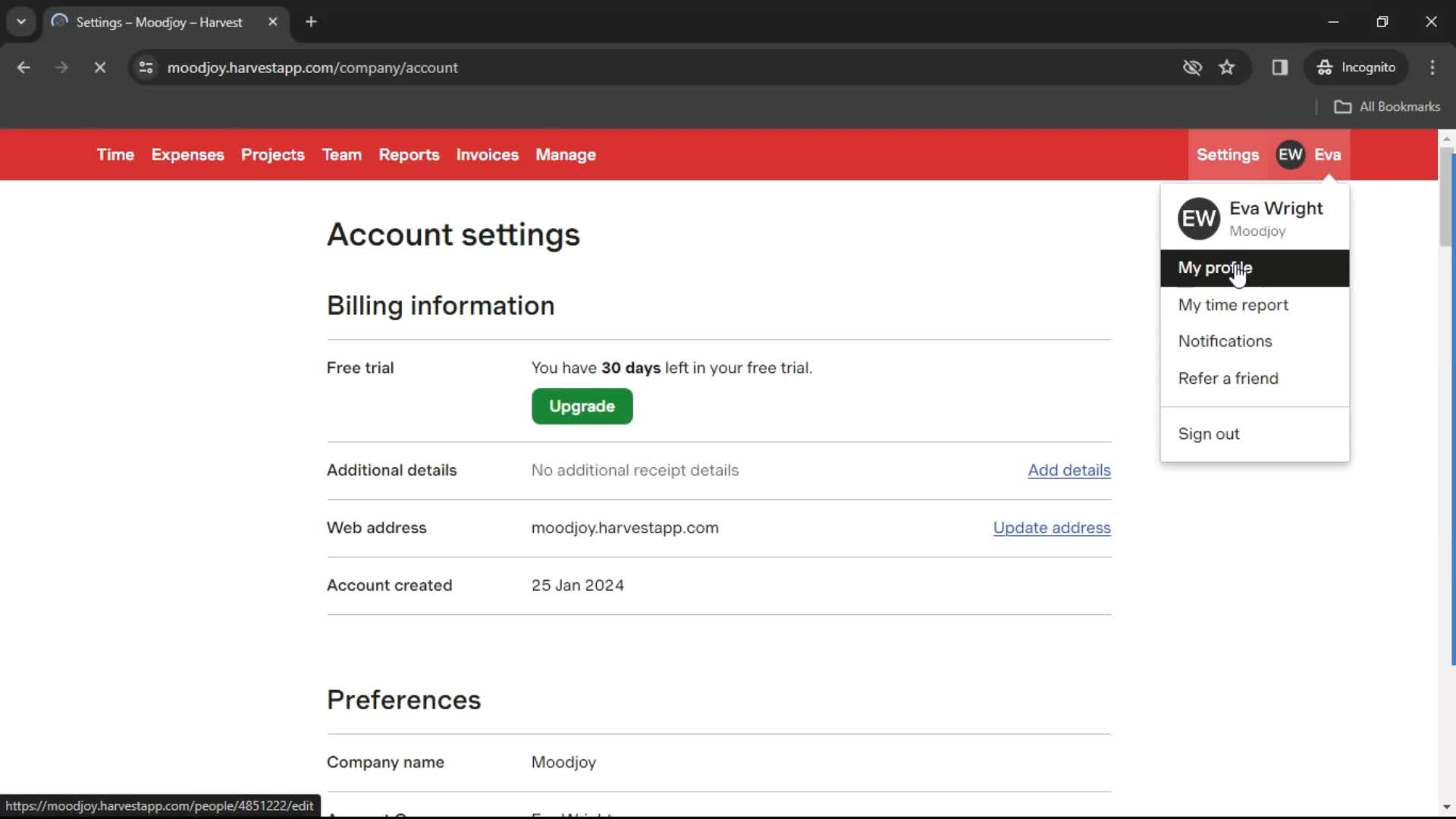Open the Manage menu

[565, 154]
